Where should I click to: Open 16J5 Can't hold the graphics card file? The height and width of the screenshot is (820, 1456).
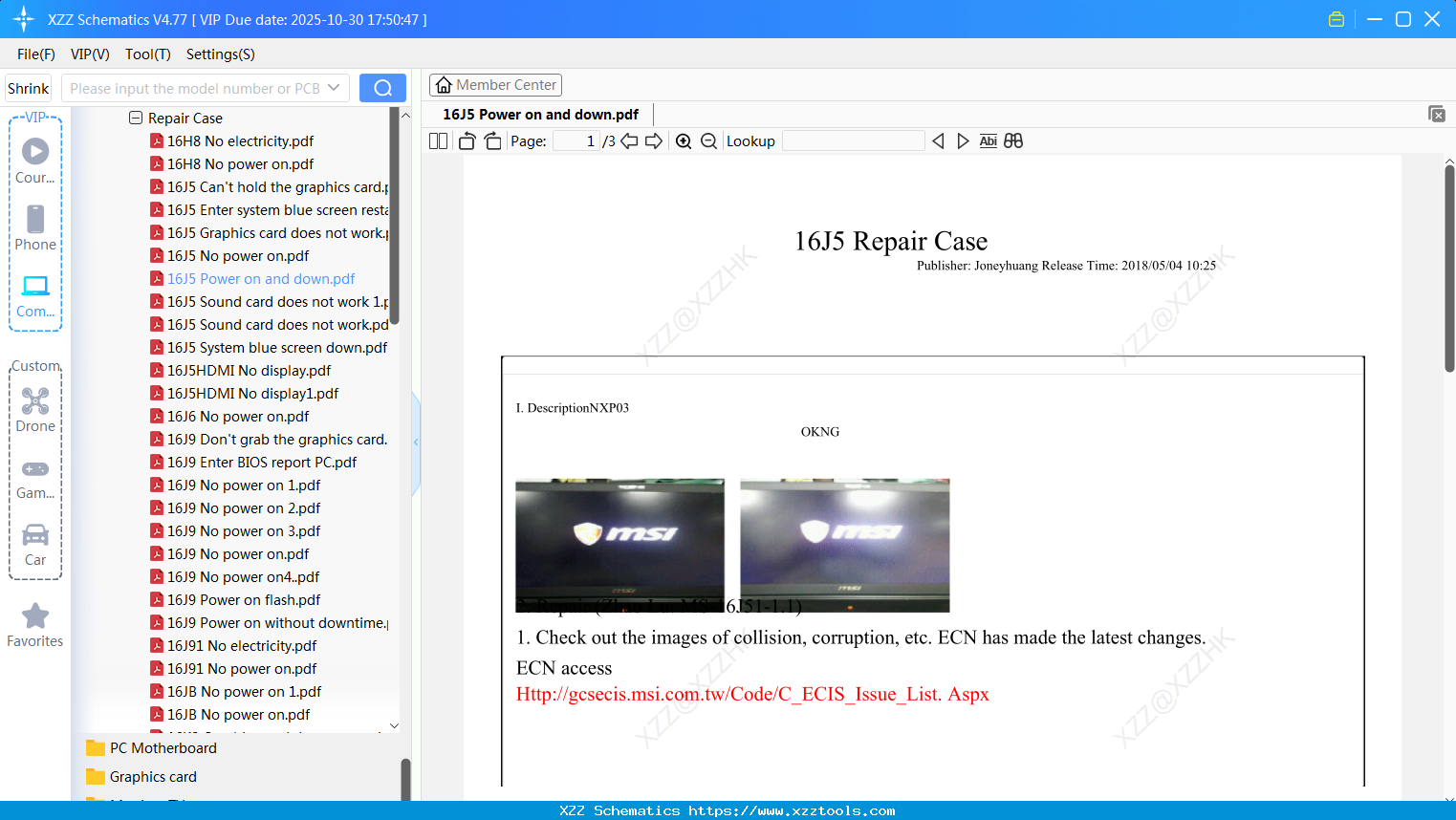click(270, 187)
